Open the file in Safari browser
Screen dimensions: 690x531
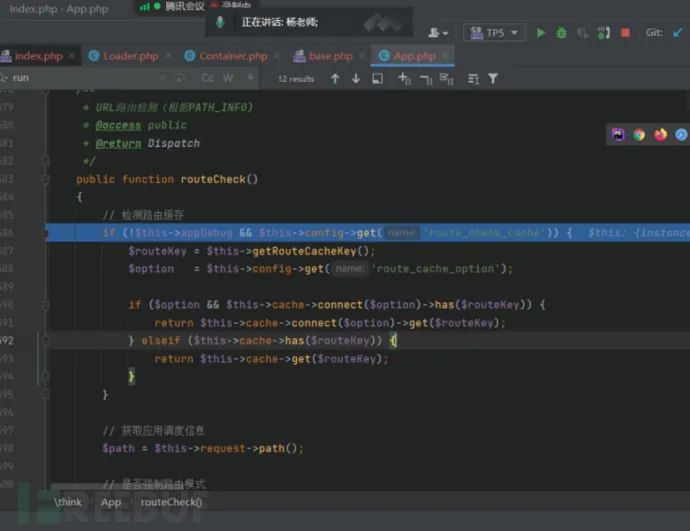tap(681, 135)
